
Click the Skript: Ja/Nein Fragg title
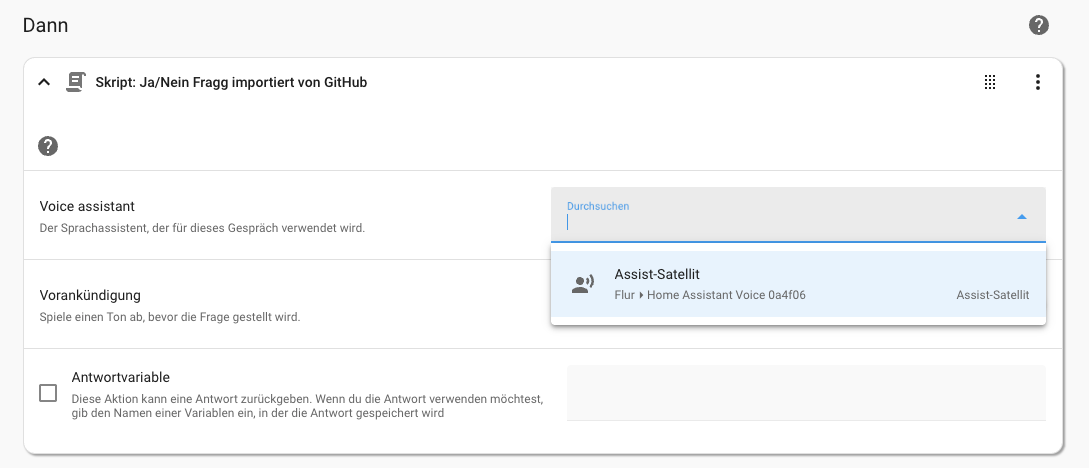[x=231, y=82]
